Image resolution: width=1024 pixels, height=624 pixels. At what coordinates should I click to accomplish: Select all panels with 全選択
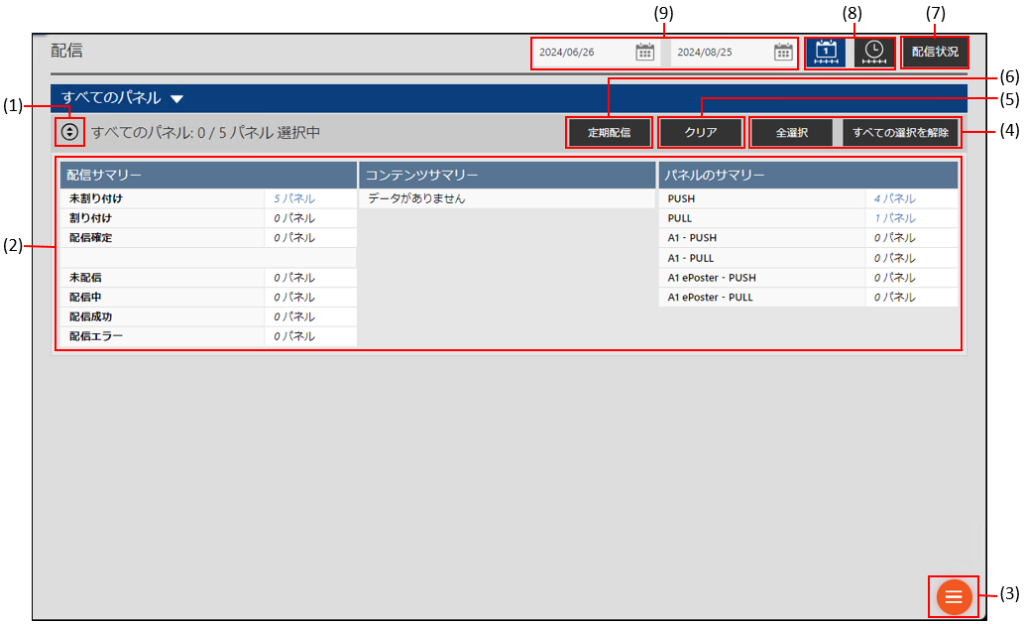[x=792, y=132]
